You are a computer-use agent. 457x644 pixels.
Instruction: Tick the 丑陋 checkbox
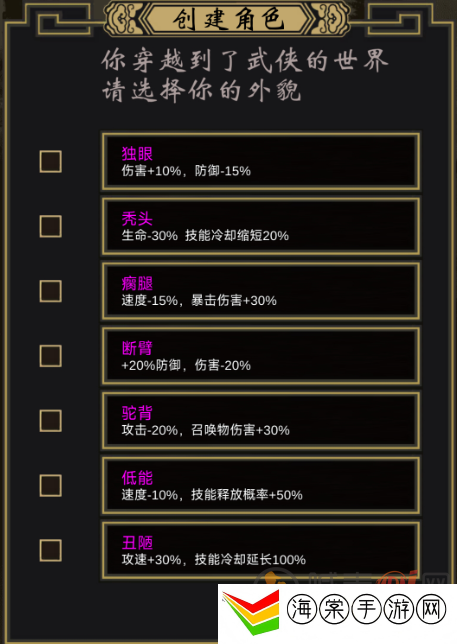(51, 550)
